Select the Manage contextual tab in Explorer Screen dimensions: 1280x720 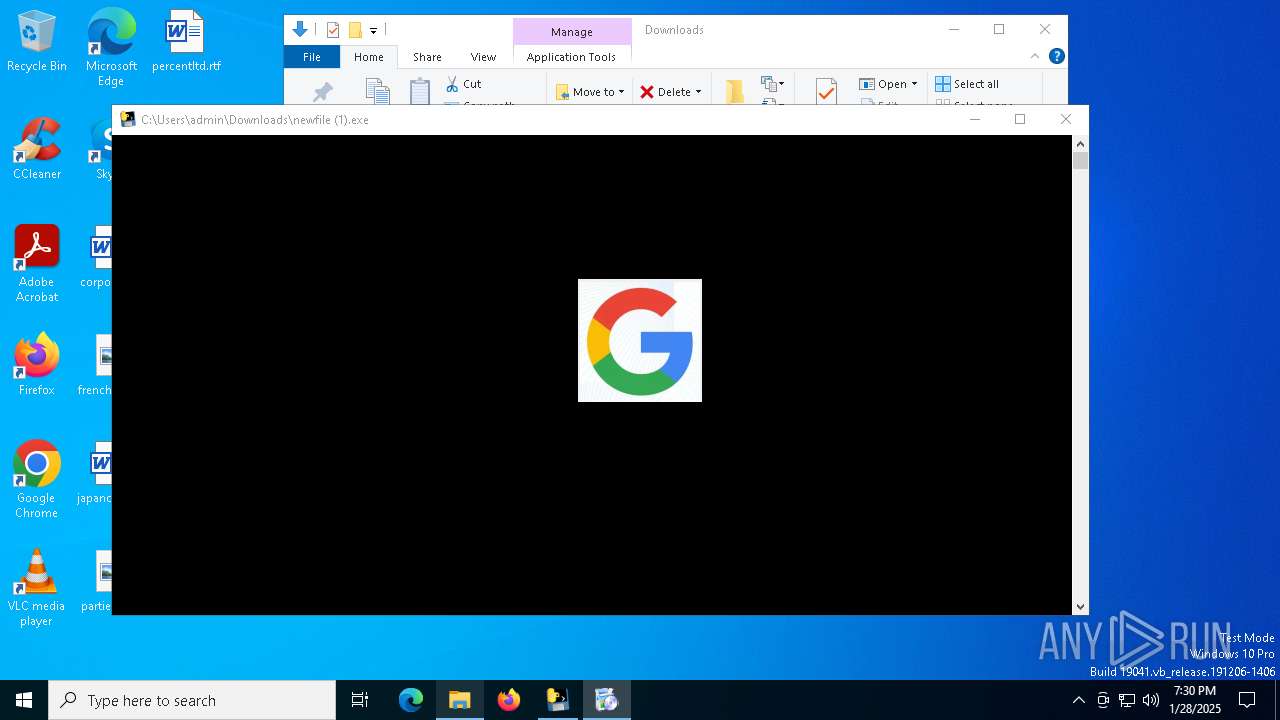pos(572,32)
